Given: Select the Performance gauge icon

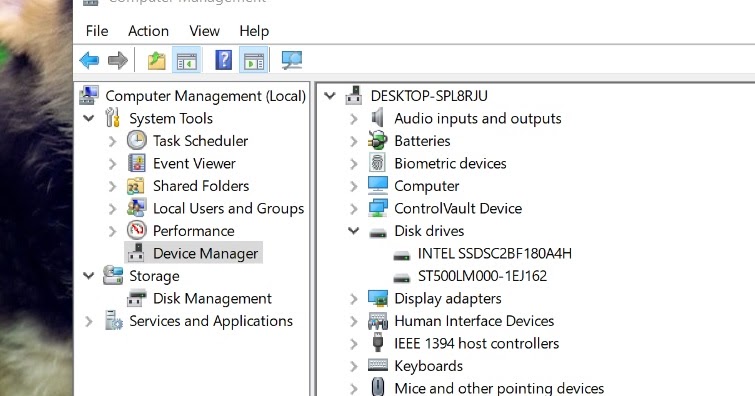Looking at the screenshot, I should click(137, 230).
